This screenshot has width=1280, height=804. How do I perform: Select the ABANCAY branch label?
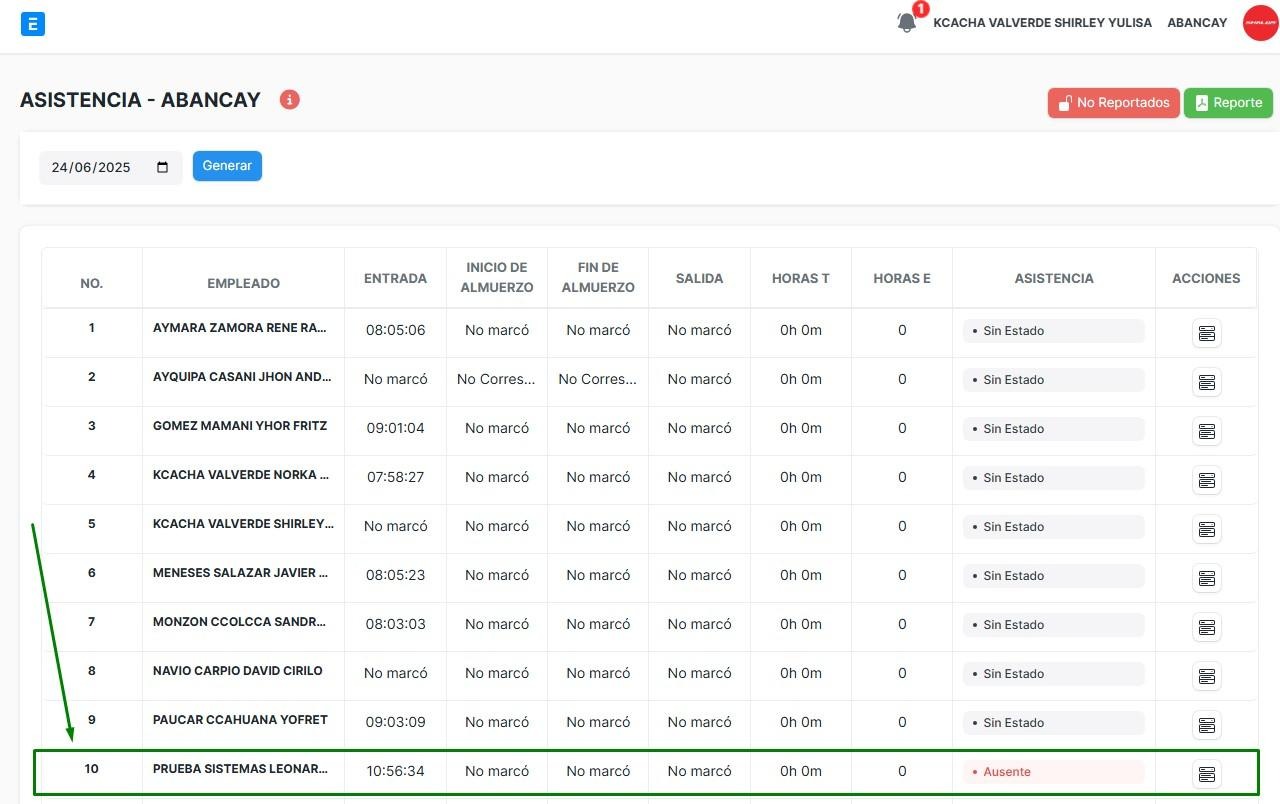coord(1197,23)
